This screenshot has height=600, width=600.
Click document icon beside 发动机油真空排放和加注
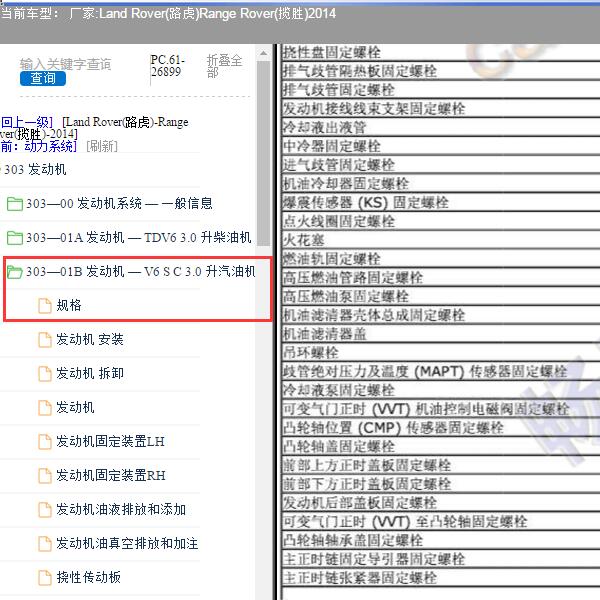coord(44,544)
